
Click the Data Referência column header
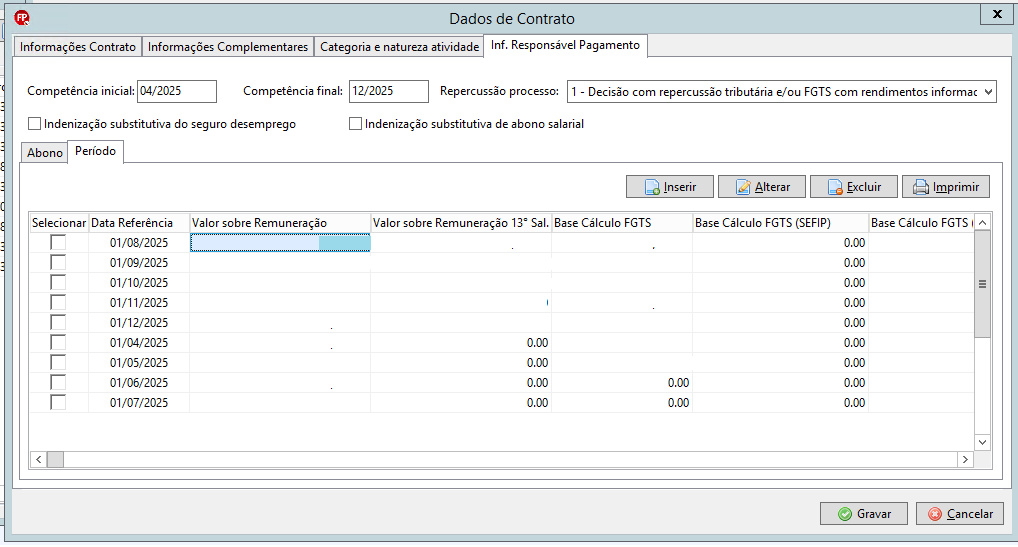139,223
